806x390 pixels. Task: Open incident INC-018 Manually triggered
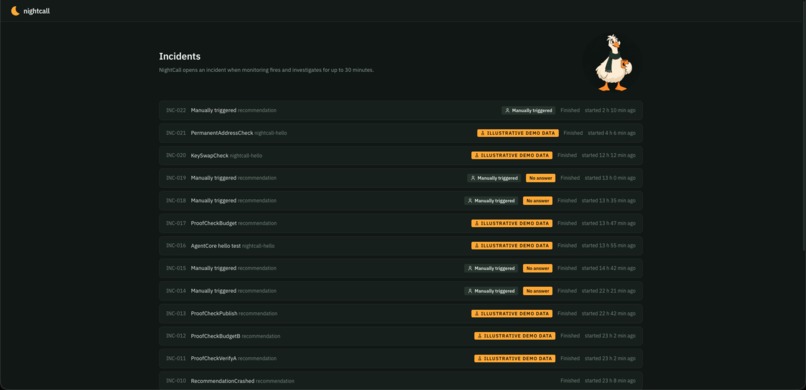(x=400, y=200)
